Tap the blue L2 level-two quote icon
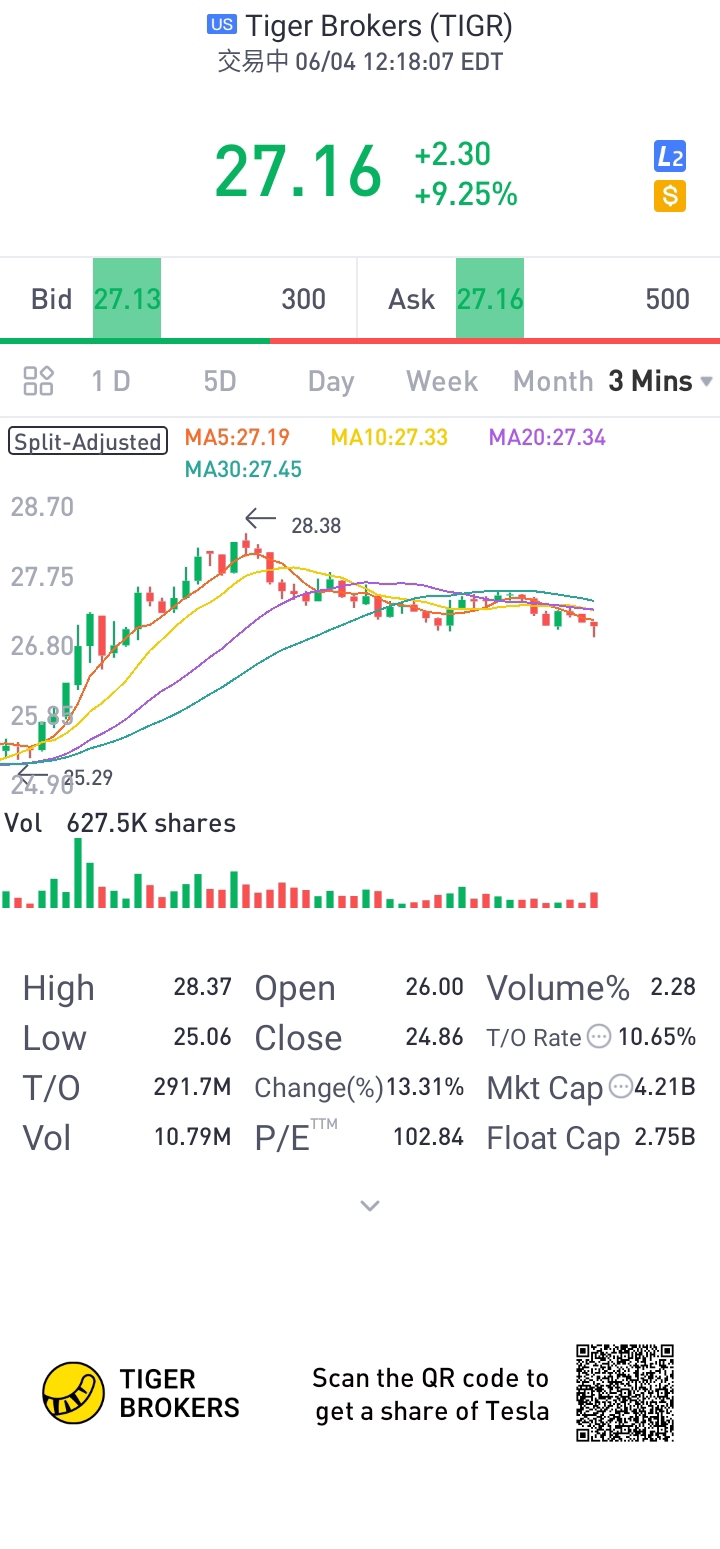 (670, 157)
